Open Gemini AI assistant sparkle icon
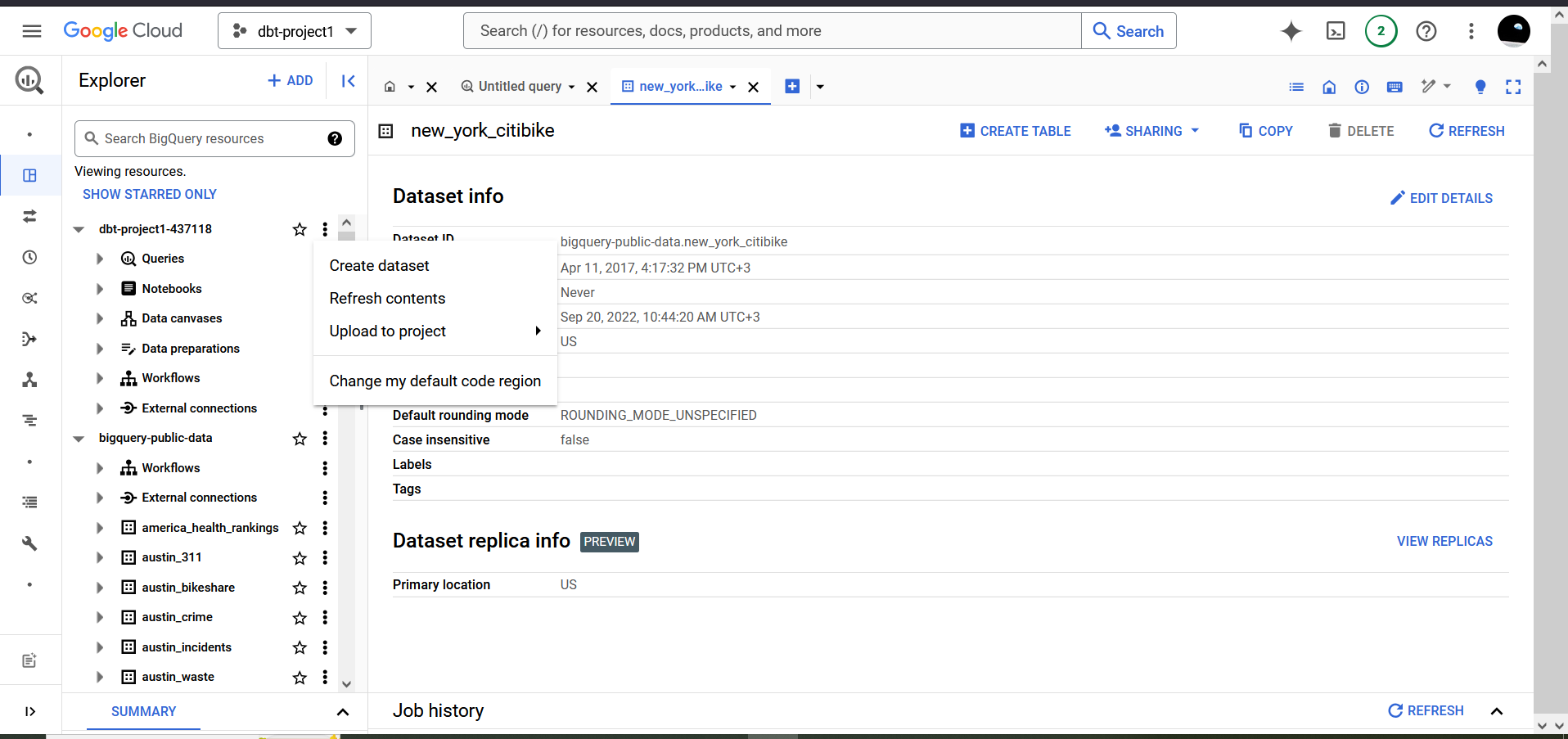The image size is (1568, 739). pos(1291,31)
